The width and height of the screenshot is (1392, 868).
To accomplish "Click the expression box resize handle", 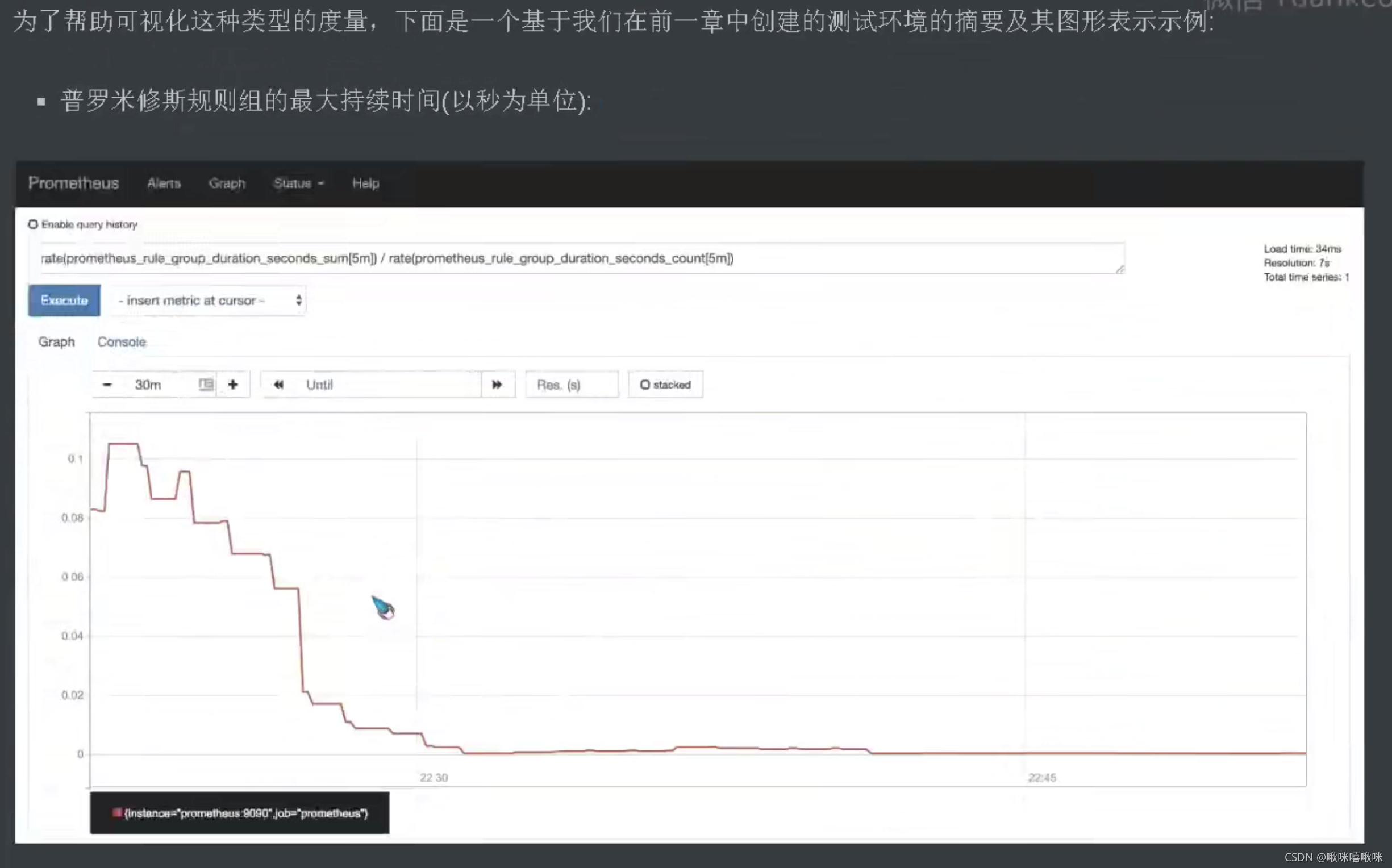I will coord(1119,269).
